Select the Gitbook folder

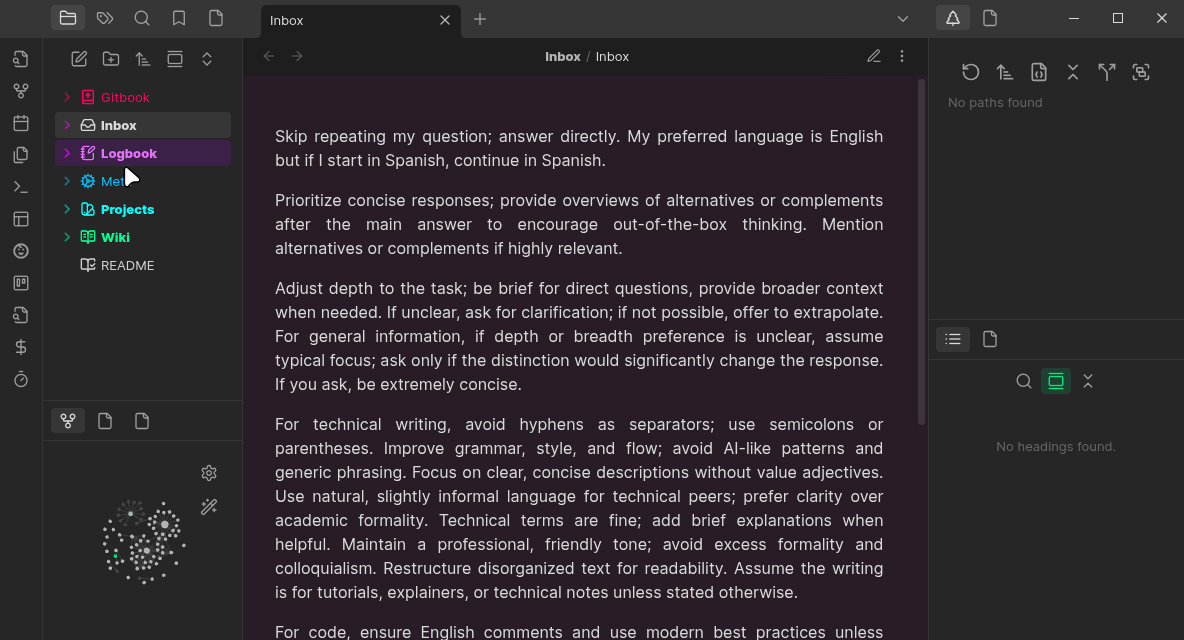(x=143, y=97)
